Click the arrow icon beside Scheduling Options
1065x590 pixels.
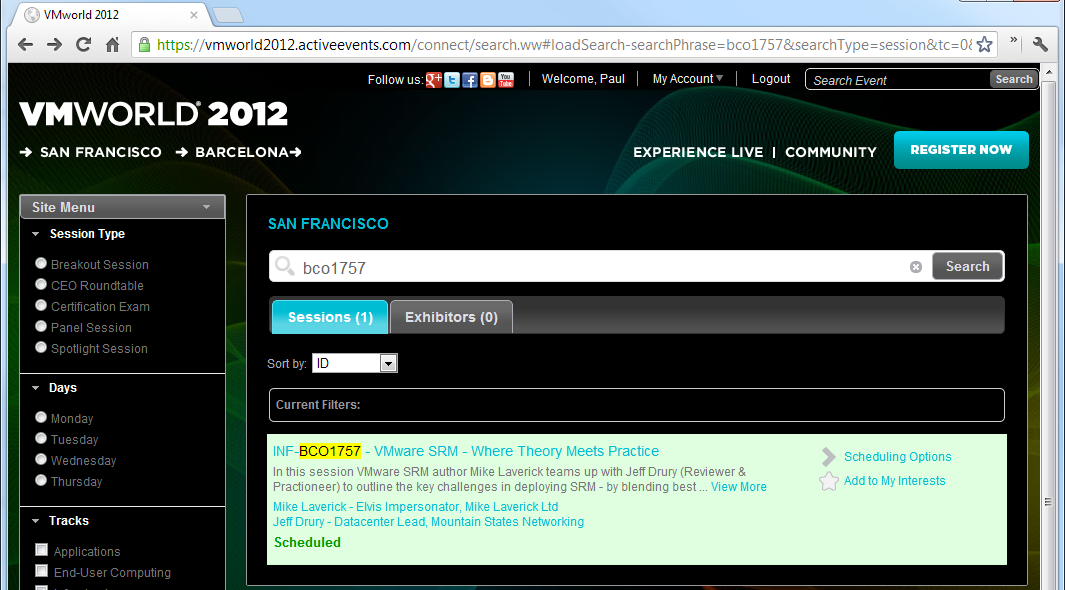pos(829,457)
